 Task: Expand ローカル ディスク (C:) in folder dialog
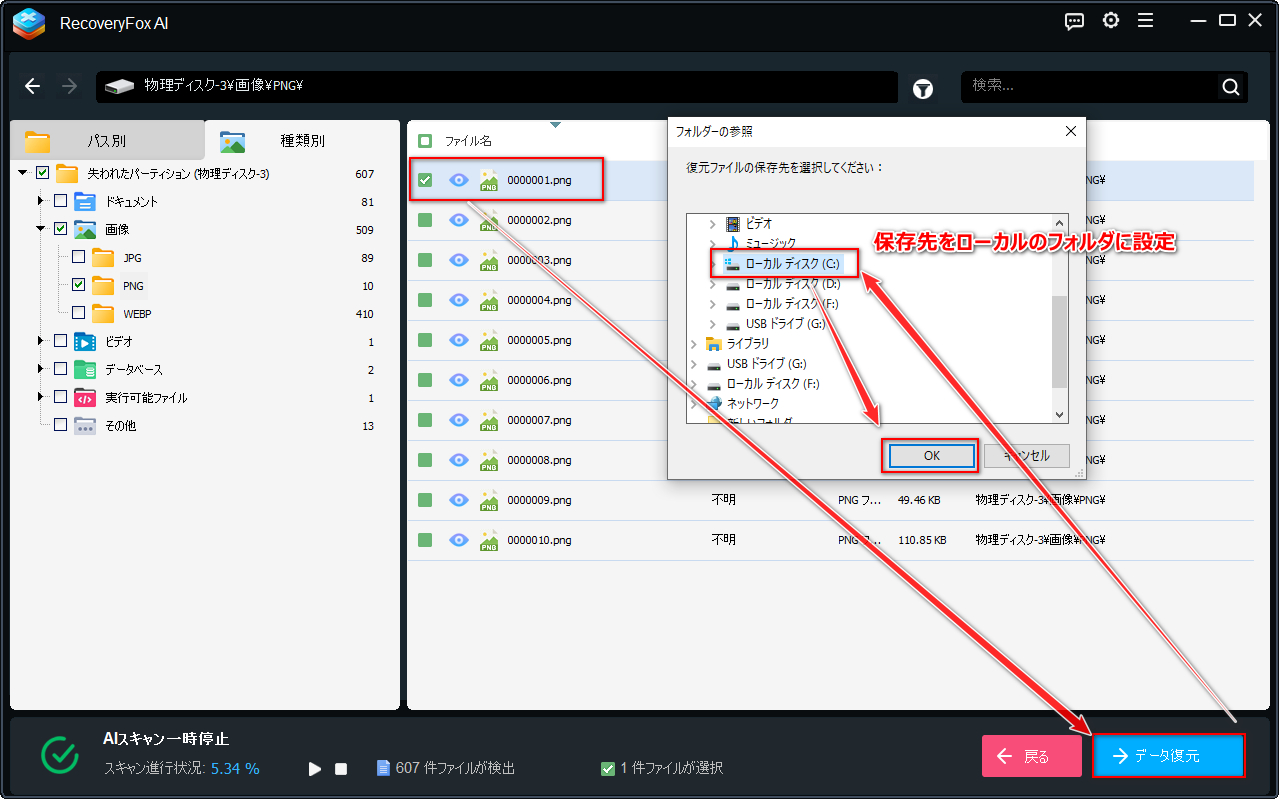(713, 264)
